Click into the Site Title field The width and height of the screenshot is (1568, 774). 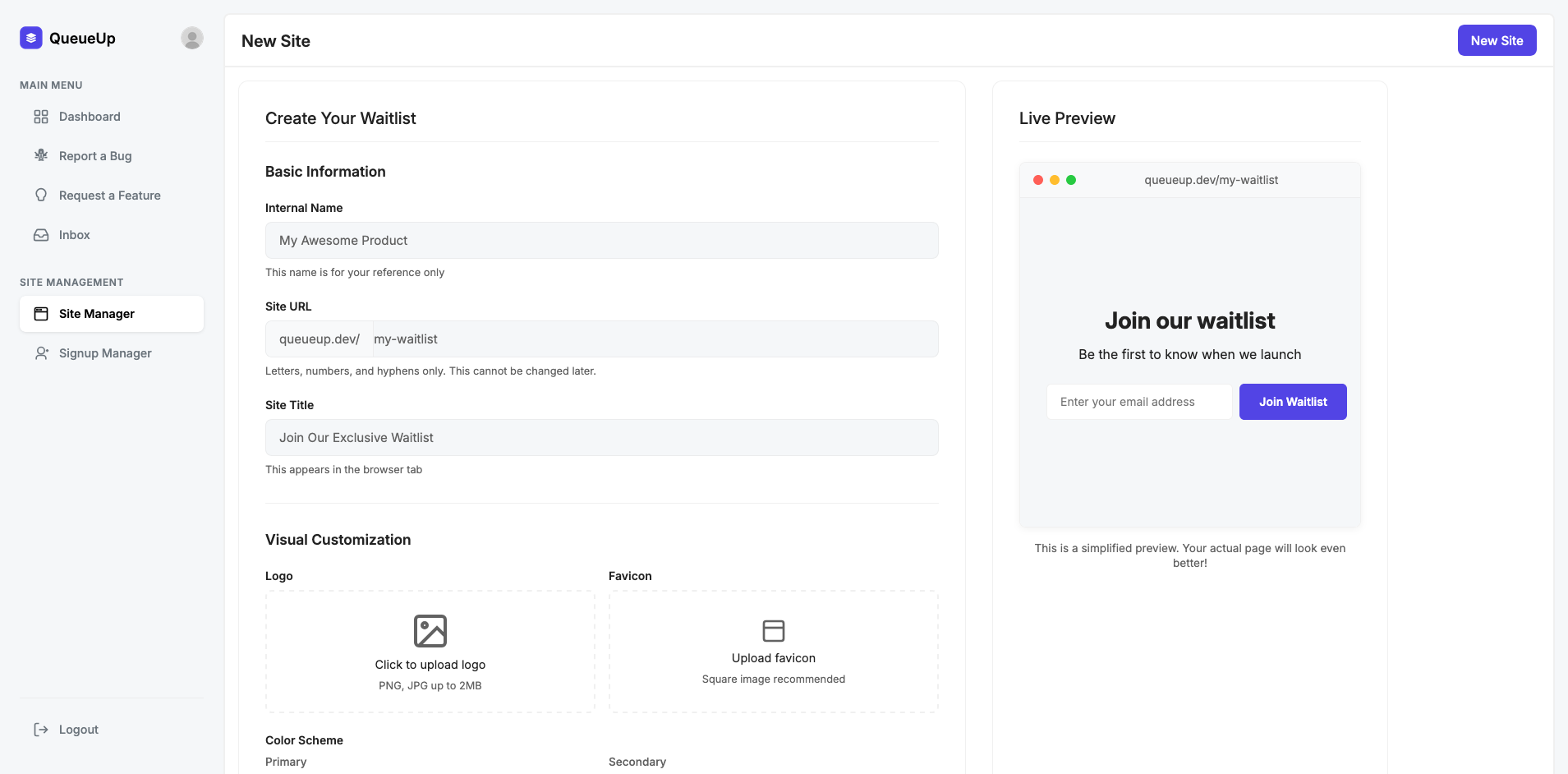tap(601, 438)
